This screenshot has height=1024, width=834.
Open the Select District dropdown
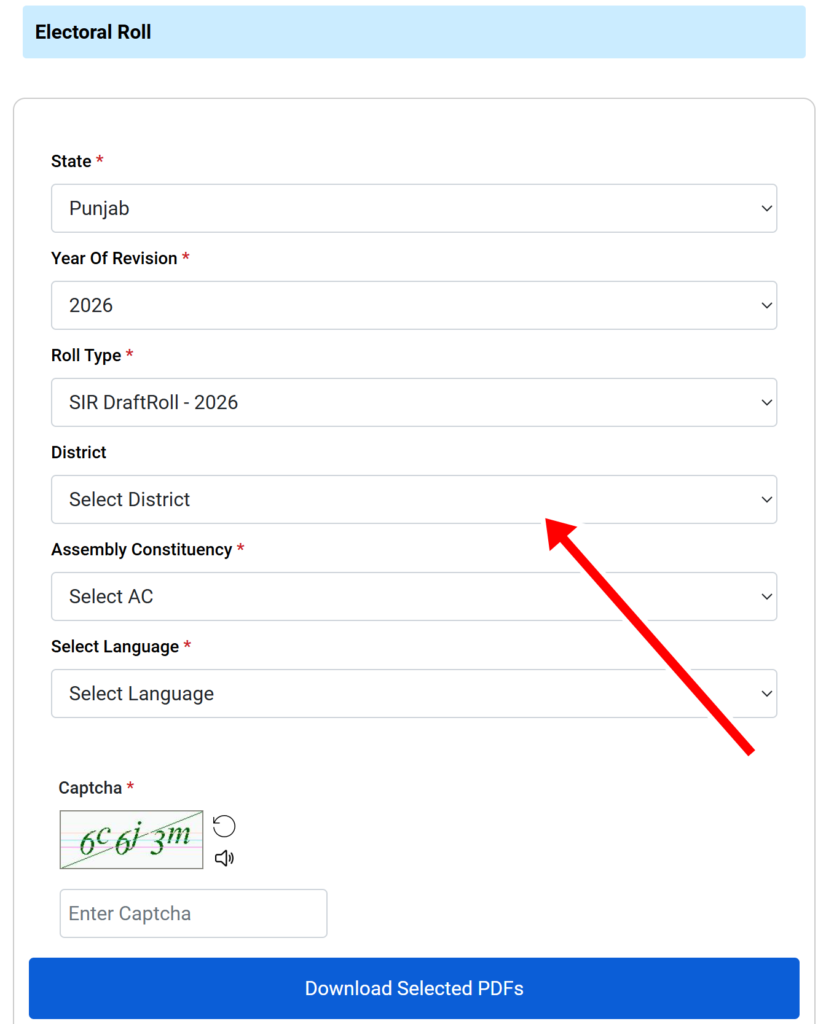pos(414,500)
